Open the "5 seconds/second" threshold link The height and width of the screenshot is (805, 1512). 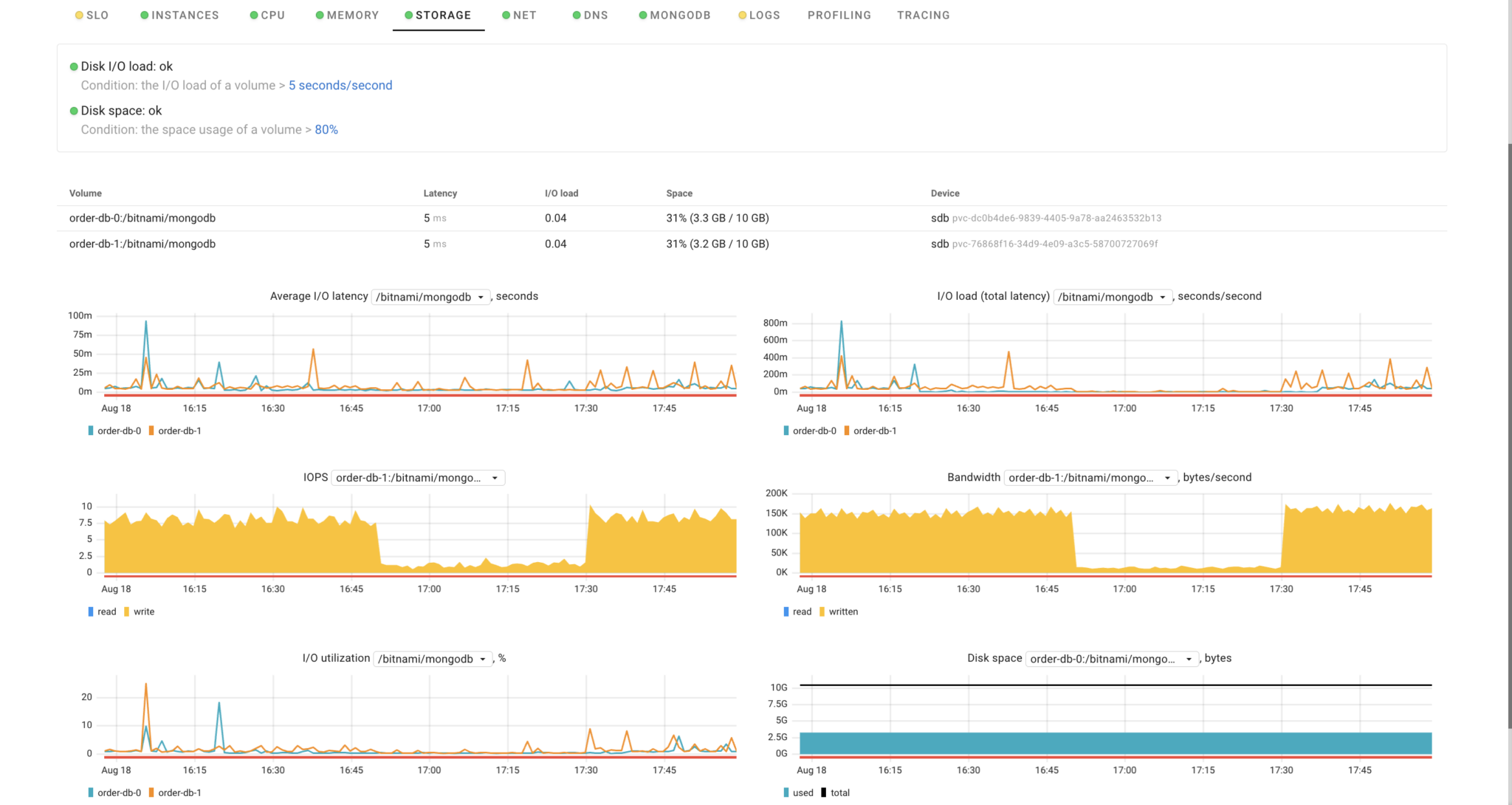pos(340,85)
